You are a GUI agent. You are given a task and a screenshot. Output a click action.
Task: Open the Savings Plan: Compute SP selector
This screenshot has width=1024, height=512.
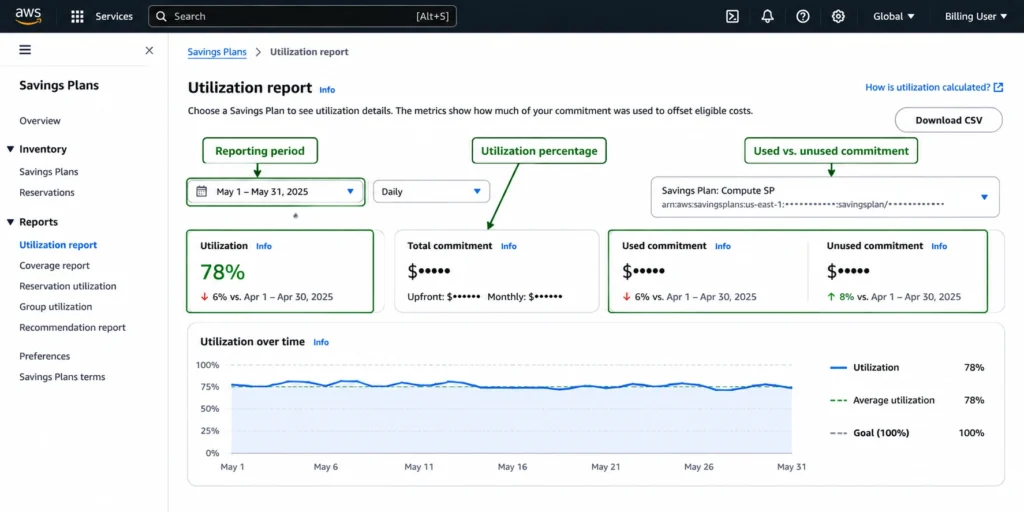tap(825, 197)
